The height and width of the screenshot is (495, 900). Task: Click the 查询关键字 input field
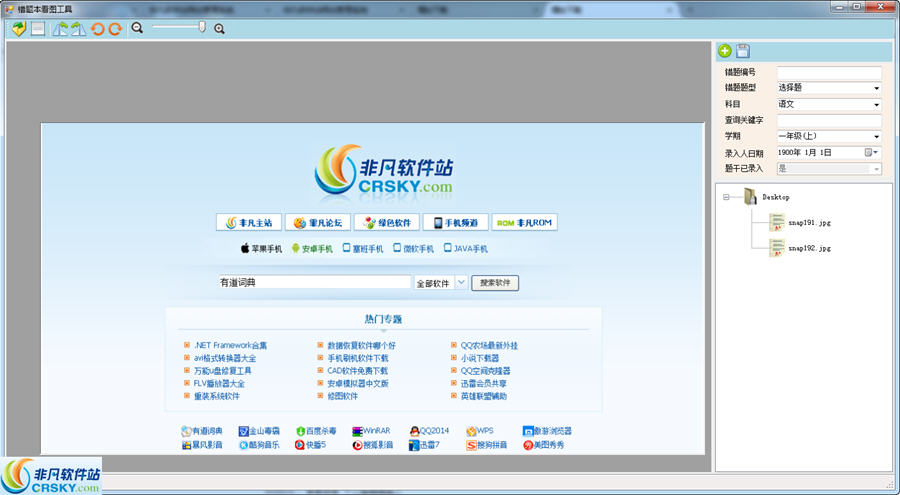tap(829, 121)
